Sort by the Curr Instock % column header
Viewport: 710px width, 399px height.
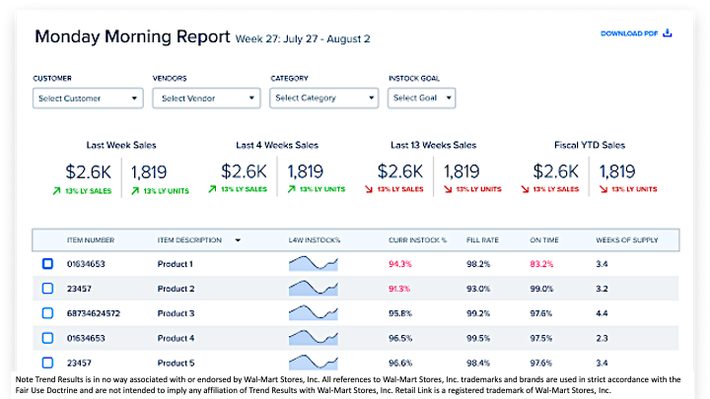[x=417, y=240]
